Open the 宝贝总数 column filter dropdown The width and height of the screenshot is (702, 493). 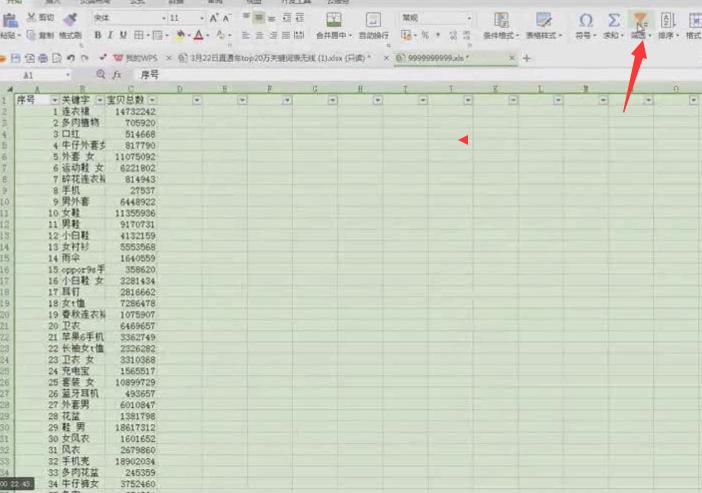tap(151, 101)
